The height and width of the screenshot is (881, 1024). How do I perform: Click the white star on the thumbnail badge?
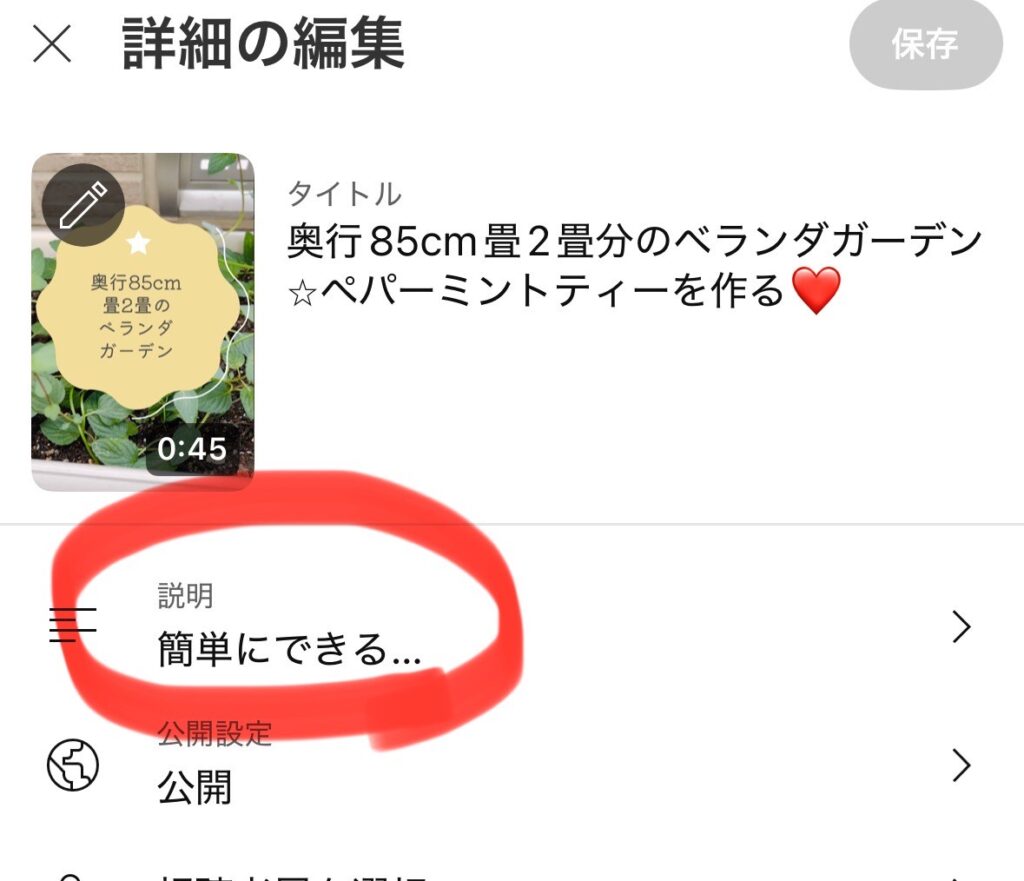(138, 243)
